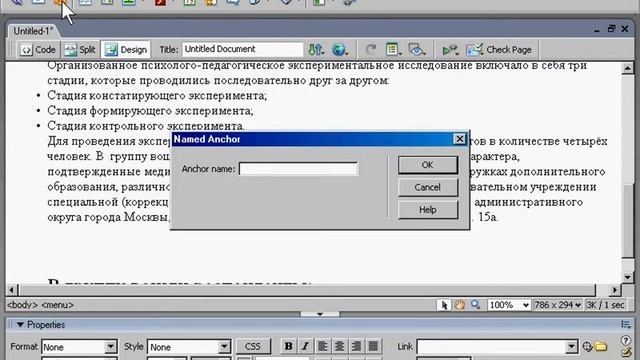Select the <menu> tag in tag selector

click(x=58, y=305)
